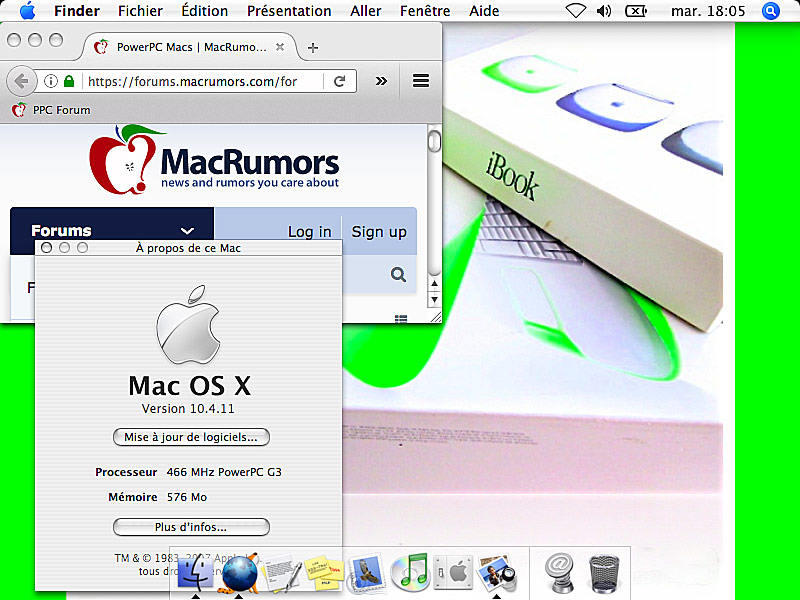
Task: Click the battery status icon
Action: pos(636,11)
